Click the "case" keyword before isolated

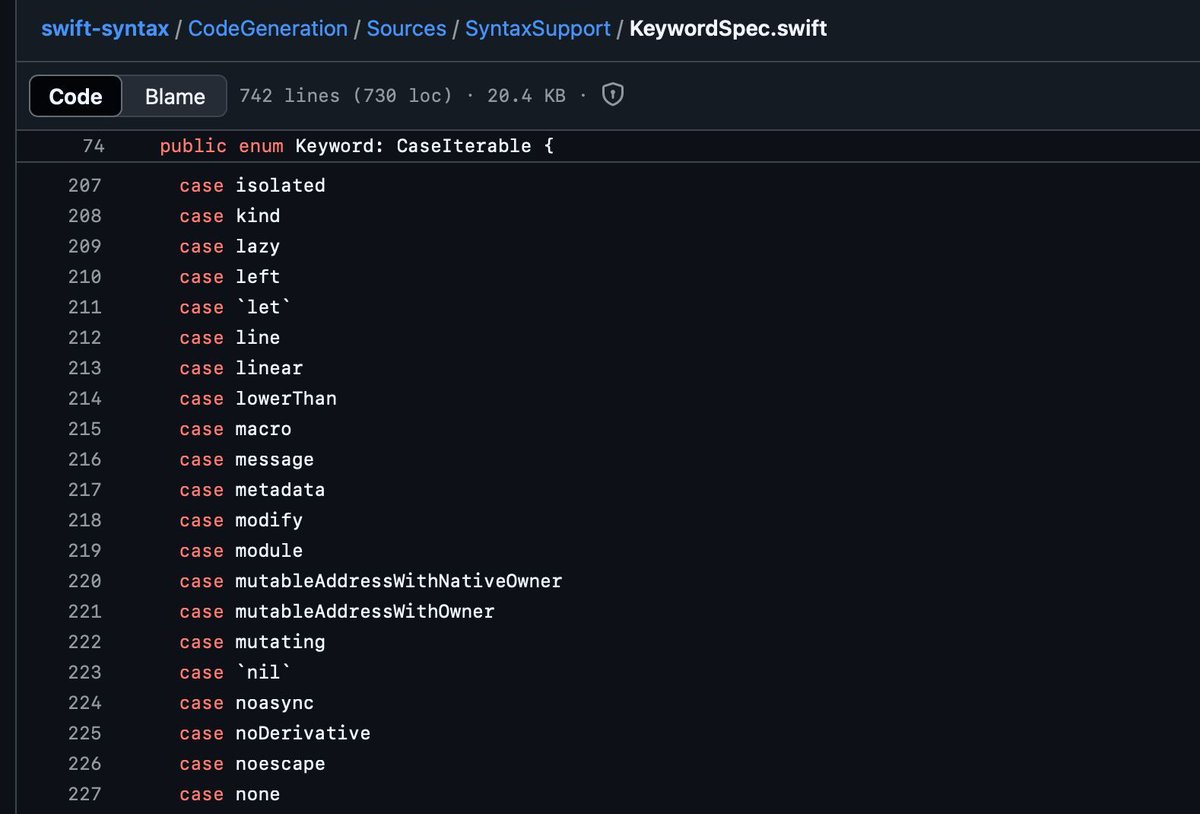(x=202, y=185)
